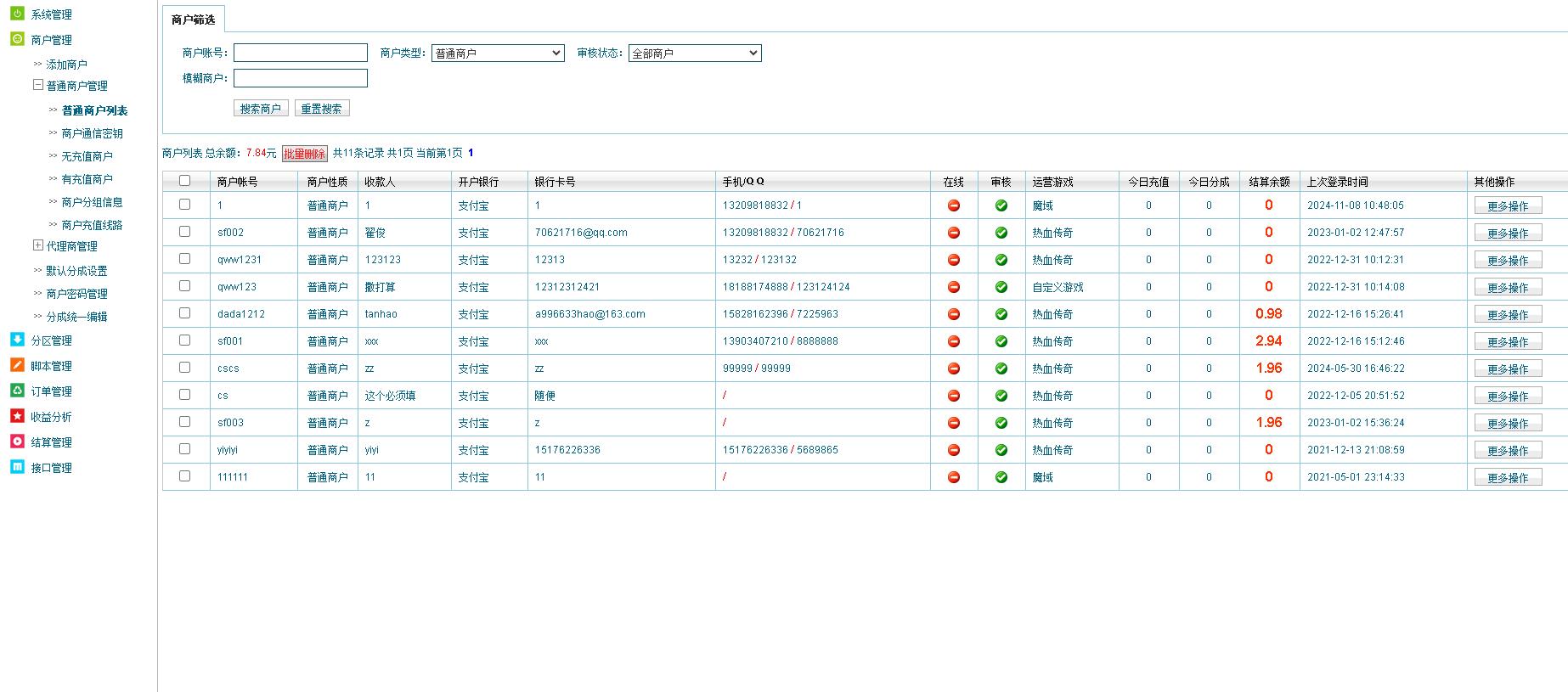The width and height of the screenshot is (1568, 692).
Task: Open 更多操作 for merchant 111111
Action: point(1508,477)
